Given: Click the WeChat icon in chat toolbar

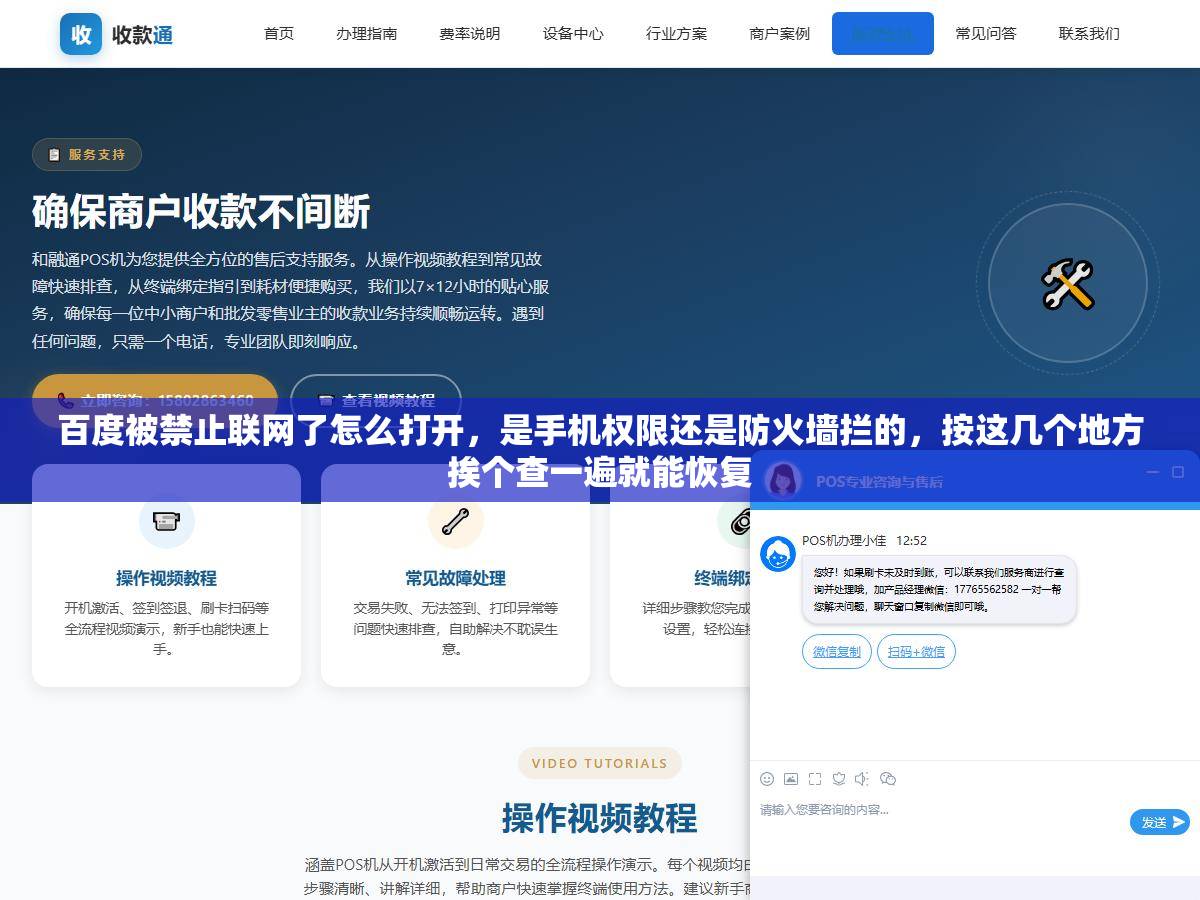Looking at the screenshot, I should click(x=887, y=778).
